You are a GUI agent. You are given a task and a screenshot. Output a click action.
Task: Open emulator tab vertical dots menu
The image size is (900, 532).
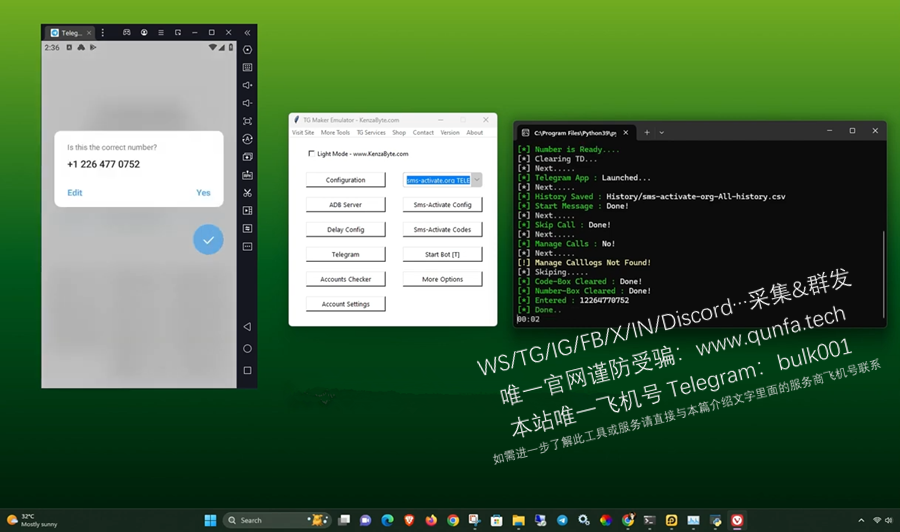tap(103, 33)
